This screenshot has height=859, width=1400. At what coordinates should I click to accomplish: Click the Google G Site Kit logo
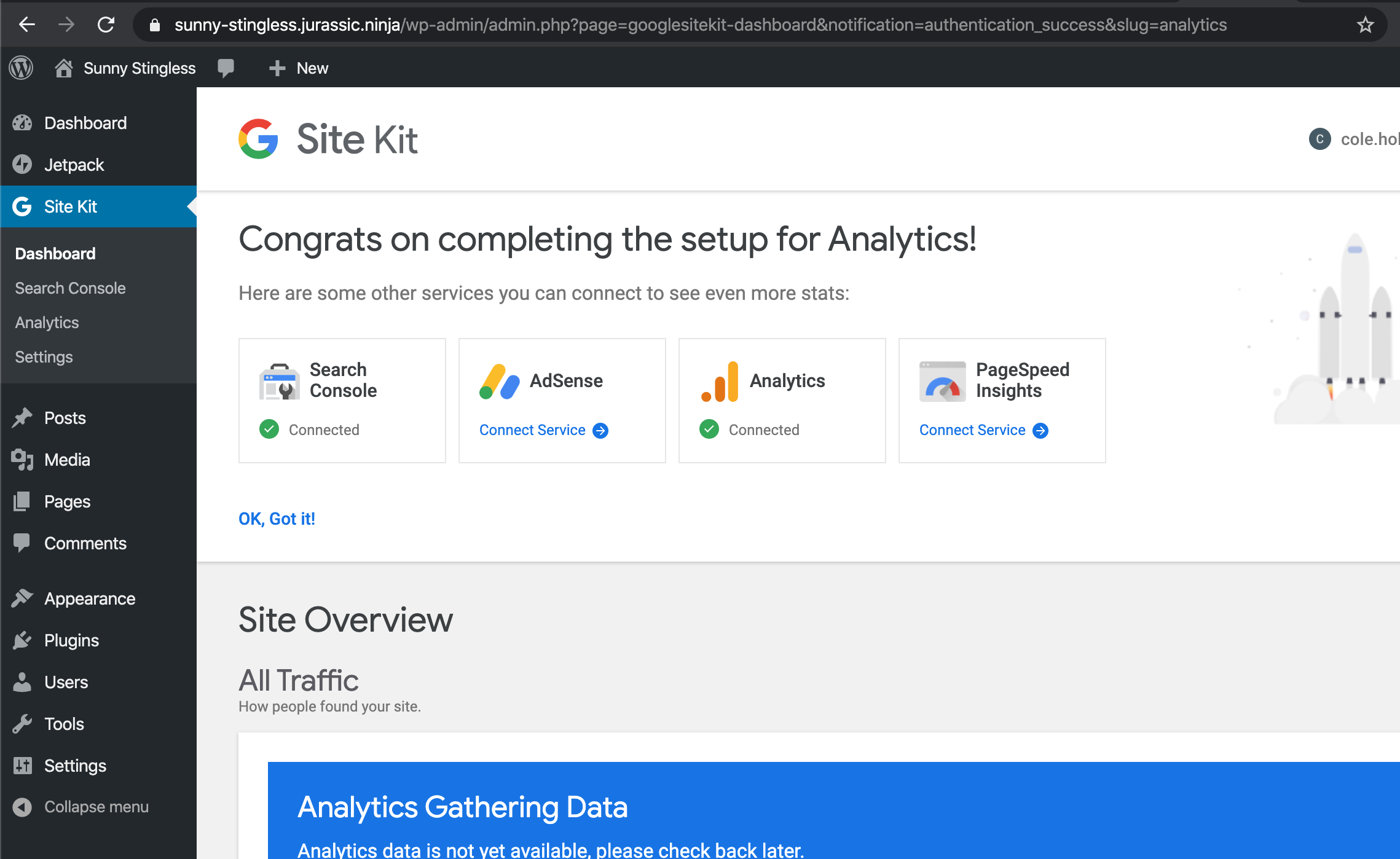(x=258, y=139)
